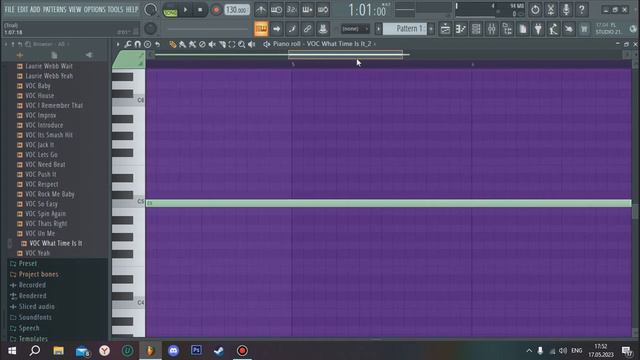Open the piano roll magnet snap menu

pos(138,44)
